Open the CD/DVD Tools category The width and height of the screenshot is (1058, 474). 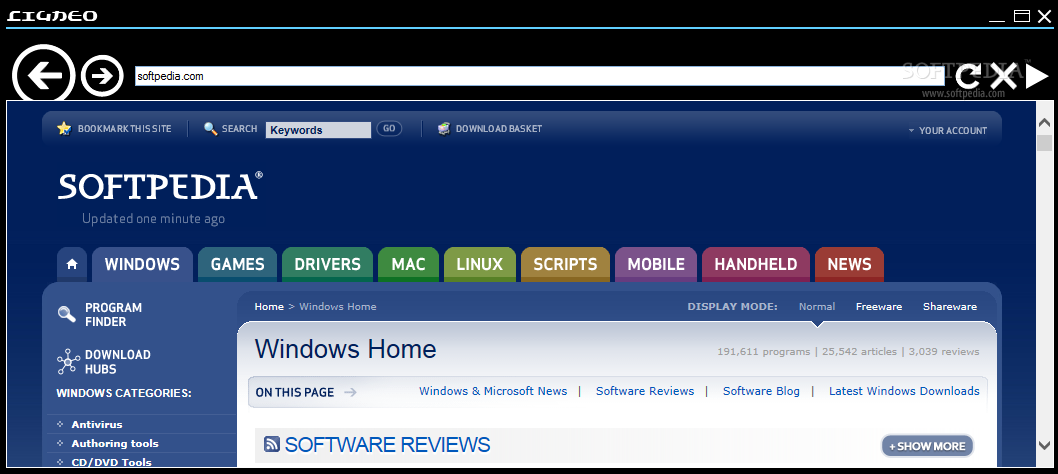111,463
